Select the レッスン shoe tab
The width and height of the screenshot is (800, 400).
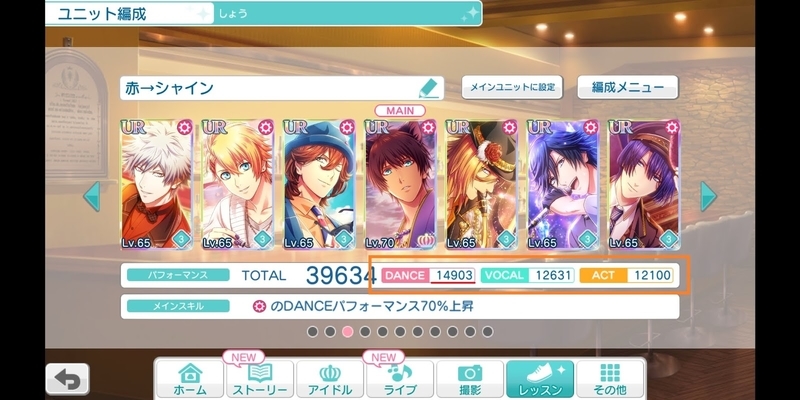click(540, 379)
